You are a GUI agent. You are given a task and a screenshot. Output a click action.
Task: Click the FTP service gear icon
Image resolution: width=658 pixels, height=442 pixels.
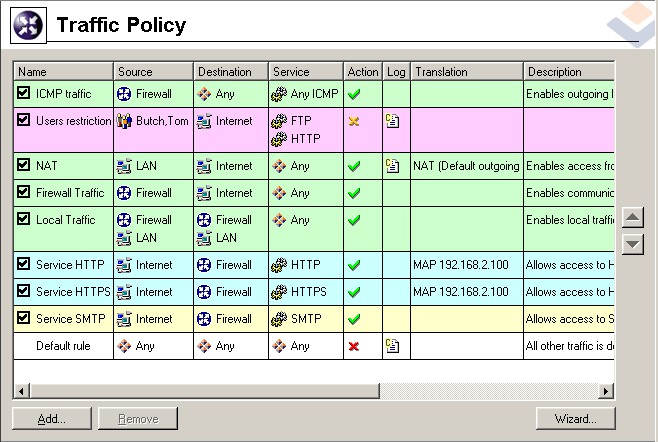pos(279,121)
